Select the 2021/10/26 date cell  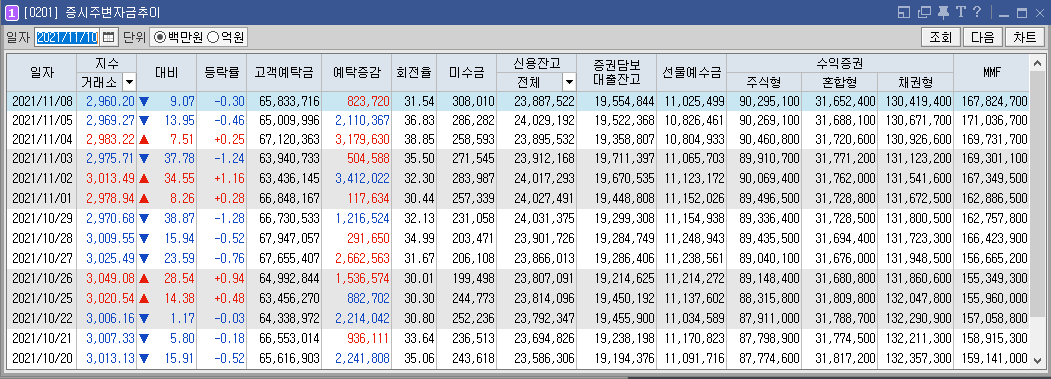pyautogui.click(x=42, y=278)
